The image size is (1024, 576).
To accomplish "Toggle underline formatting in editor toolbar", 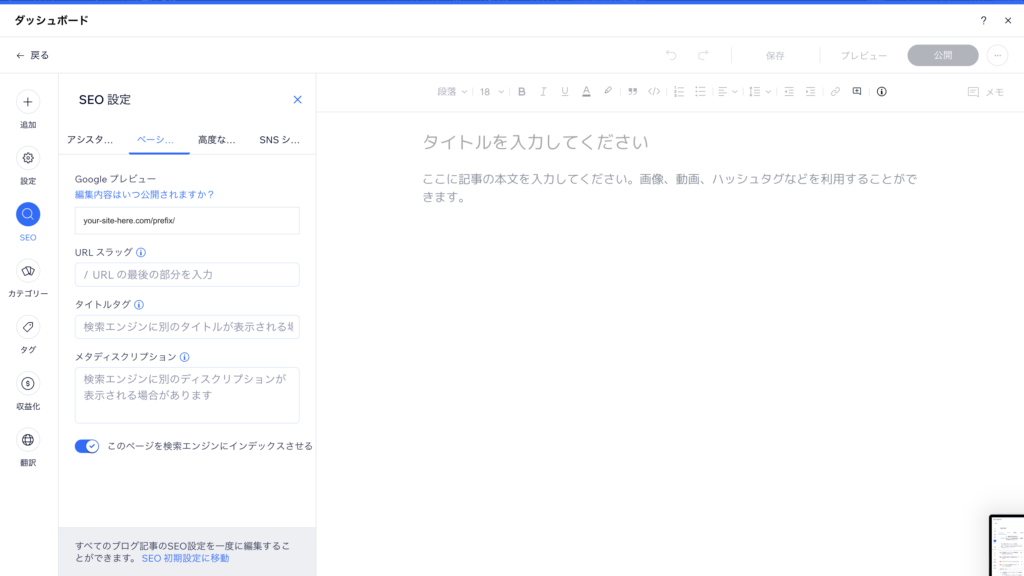I will (564, 92).
